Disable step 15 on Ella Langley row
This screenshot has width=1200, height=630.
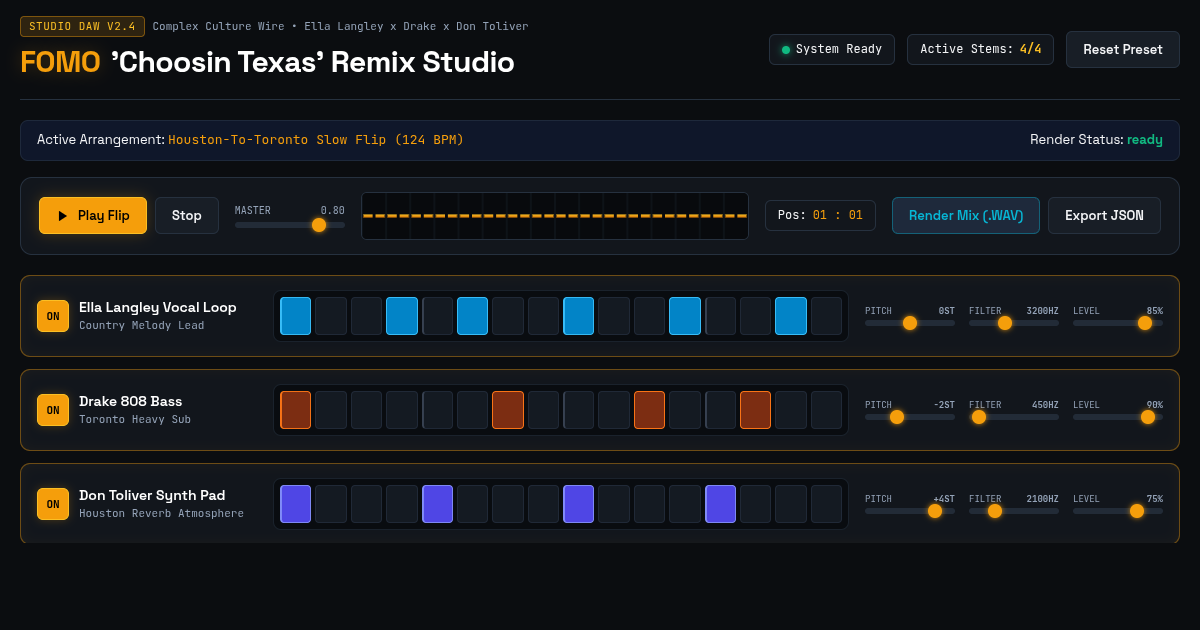791,316
